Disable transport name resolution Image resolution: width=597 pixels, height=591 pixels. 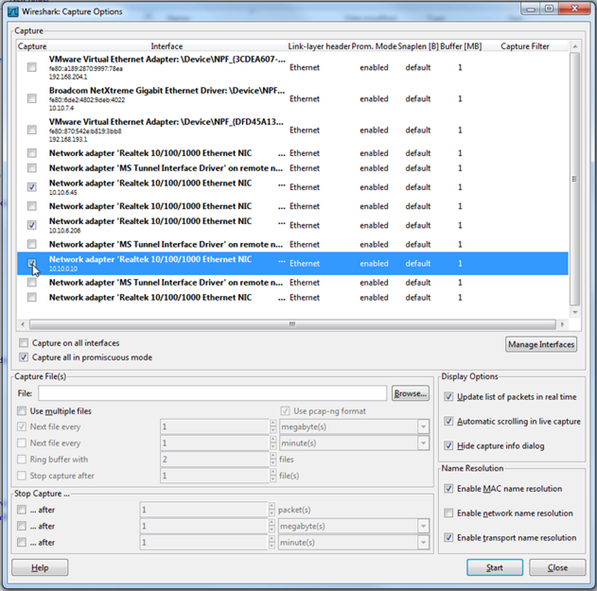[x=449, y=537]
